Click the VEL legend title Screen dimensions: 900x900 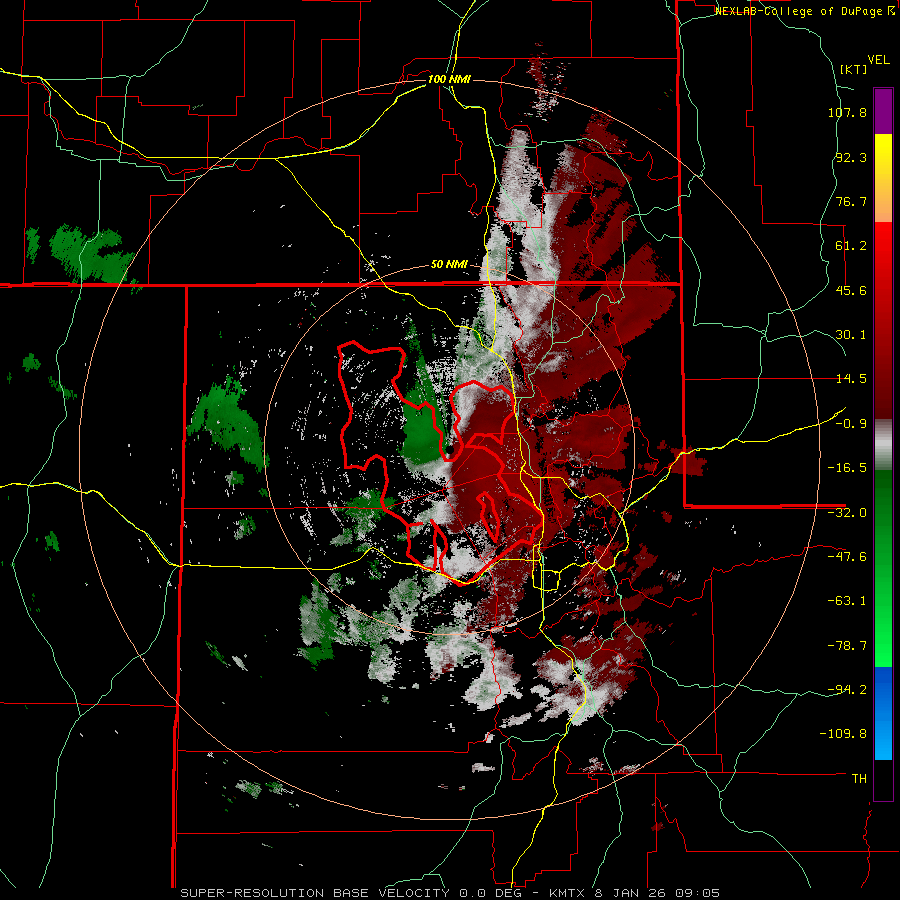[x=878, y=60]
